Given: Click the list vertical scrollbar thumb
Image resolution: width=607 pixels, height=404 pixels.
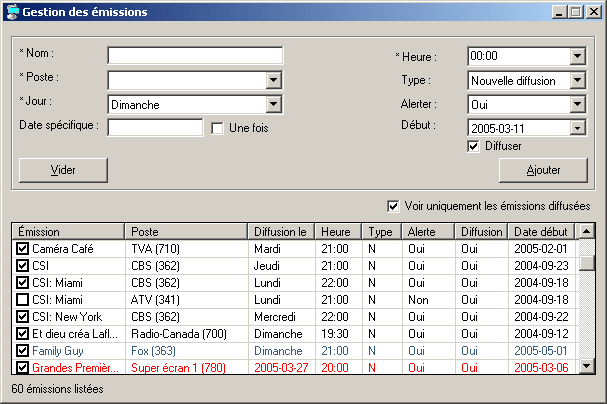Looking at the screenshot, I should click(586, 263).
